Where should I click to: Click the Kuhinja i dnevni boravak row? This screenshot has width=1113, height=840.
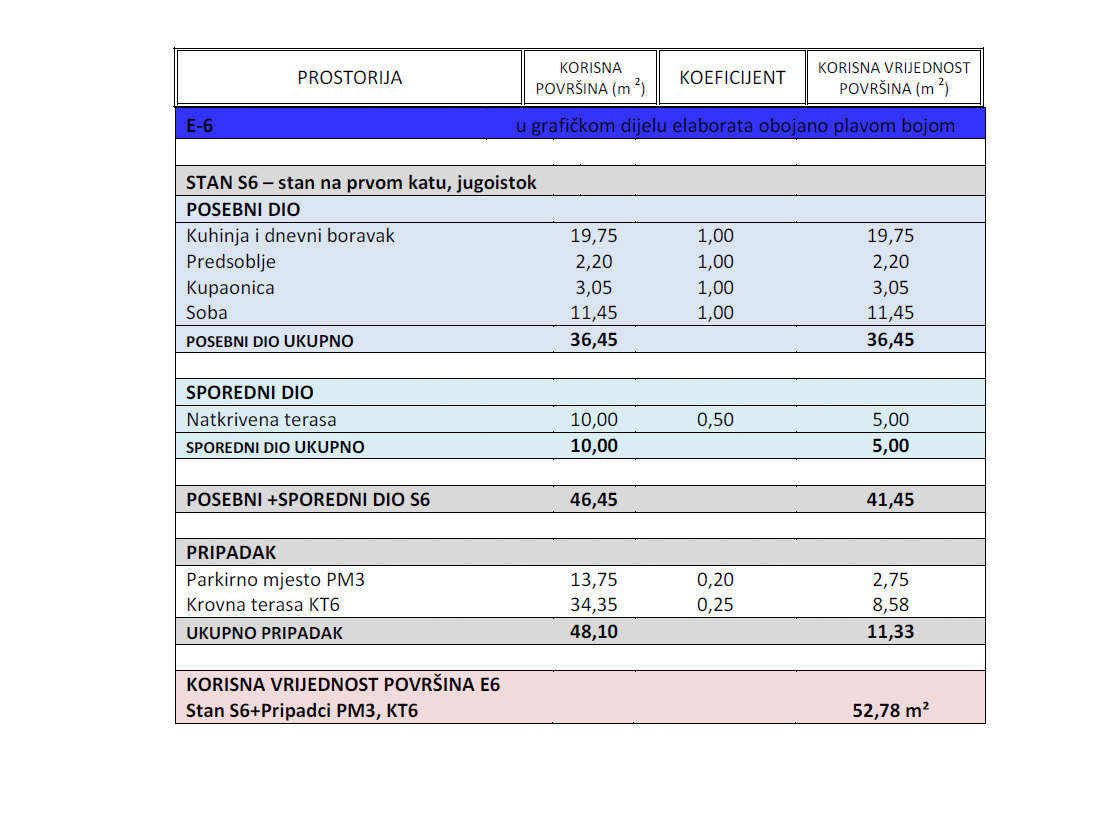point(580,236)
